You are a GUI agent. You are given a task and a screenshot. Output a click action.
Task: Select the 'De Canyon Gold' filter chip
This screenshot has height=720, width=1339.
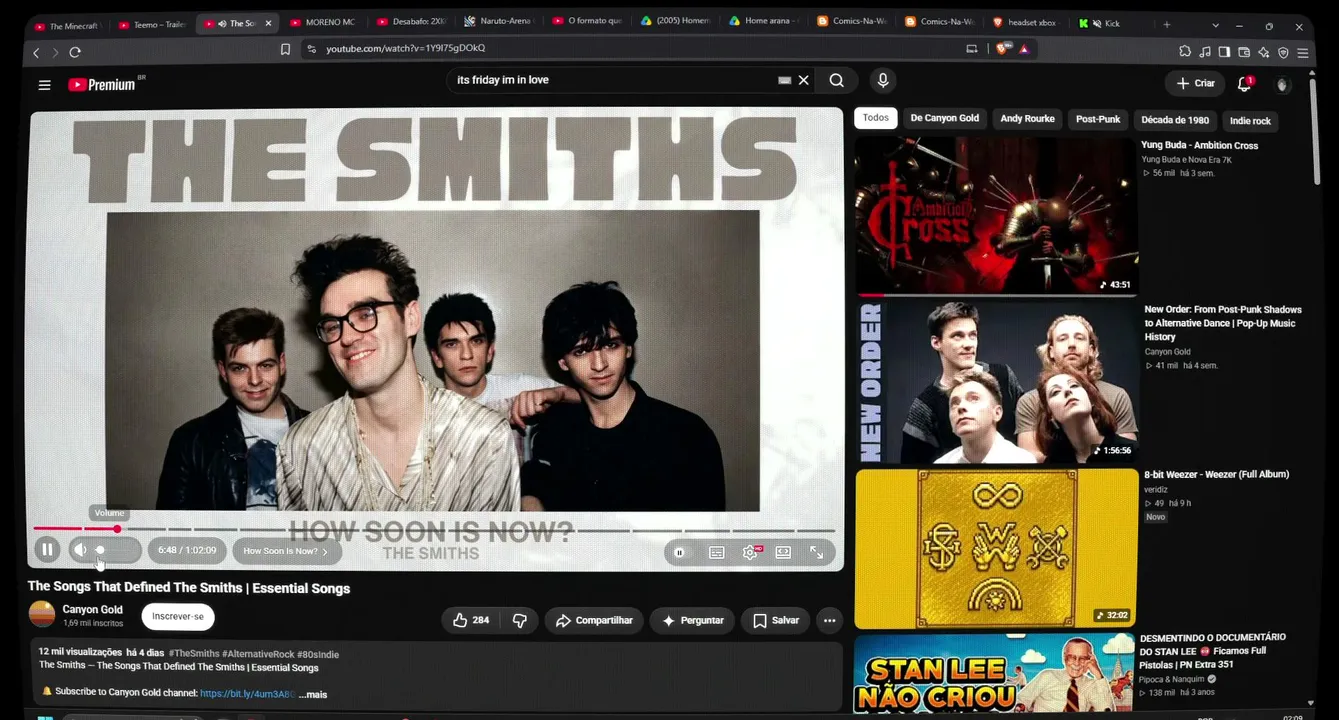click(x=944, y=118)
